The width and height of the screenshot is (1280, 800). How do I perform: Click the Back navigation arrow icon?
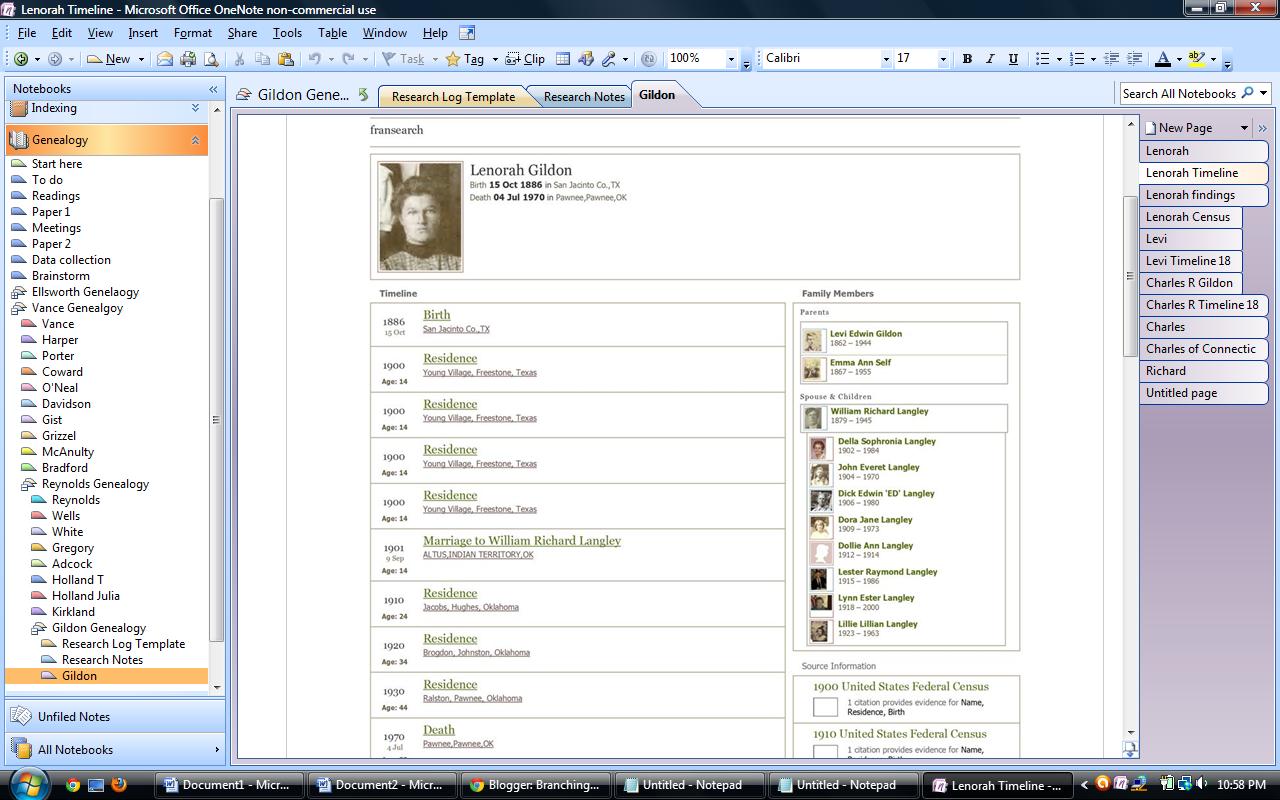click(20, 59)
